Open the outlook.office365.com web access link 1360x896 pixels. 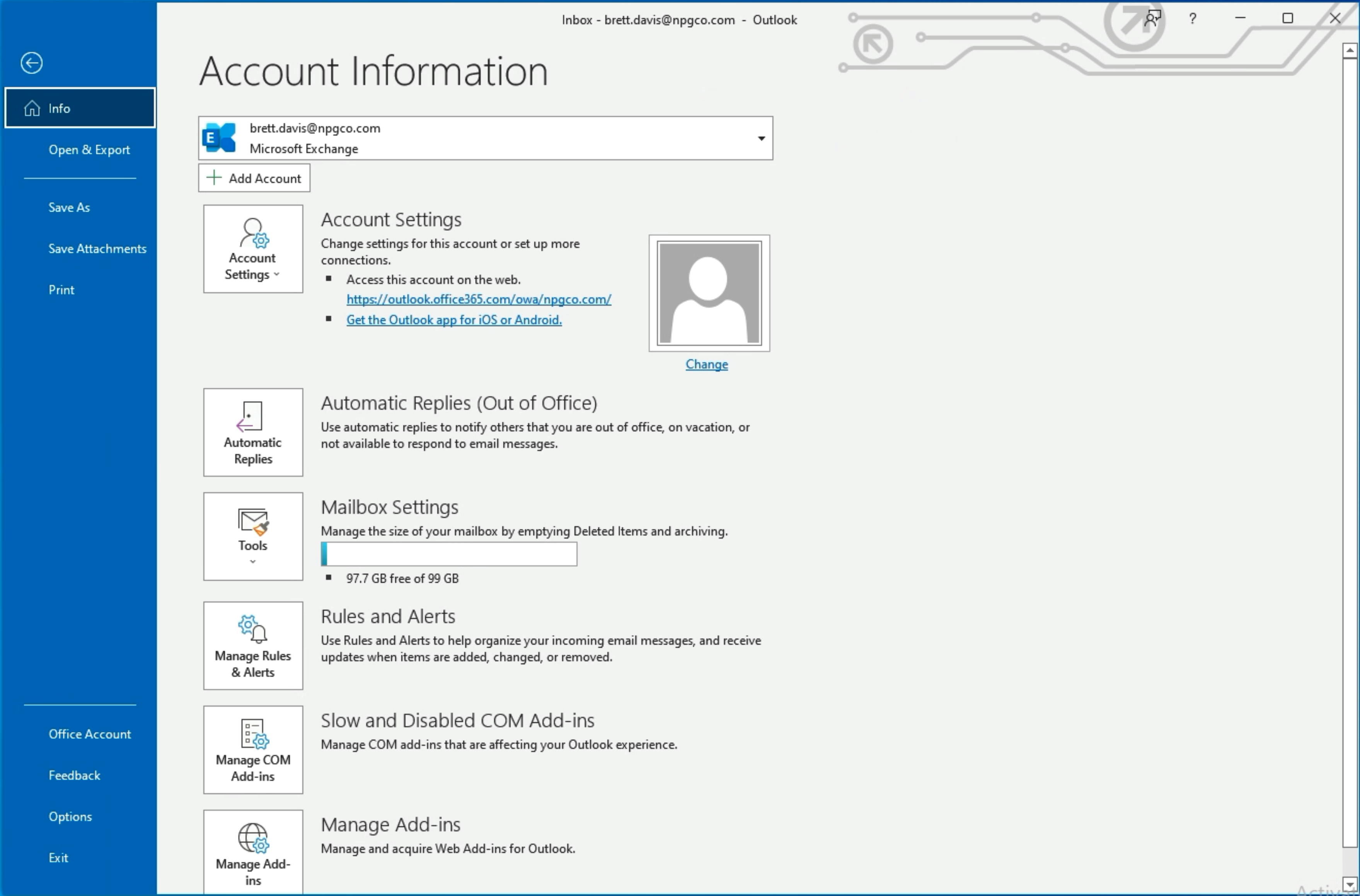coord(479,300)
